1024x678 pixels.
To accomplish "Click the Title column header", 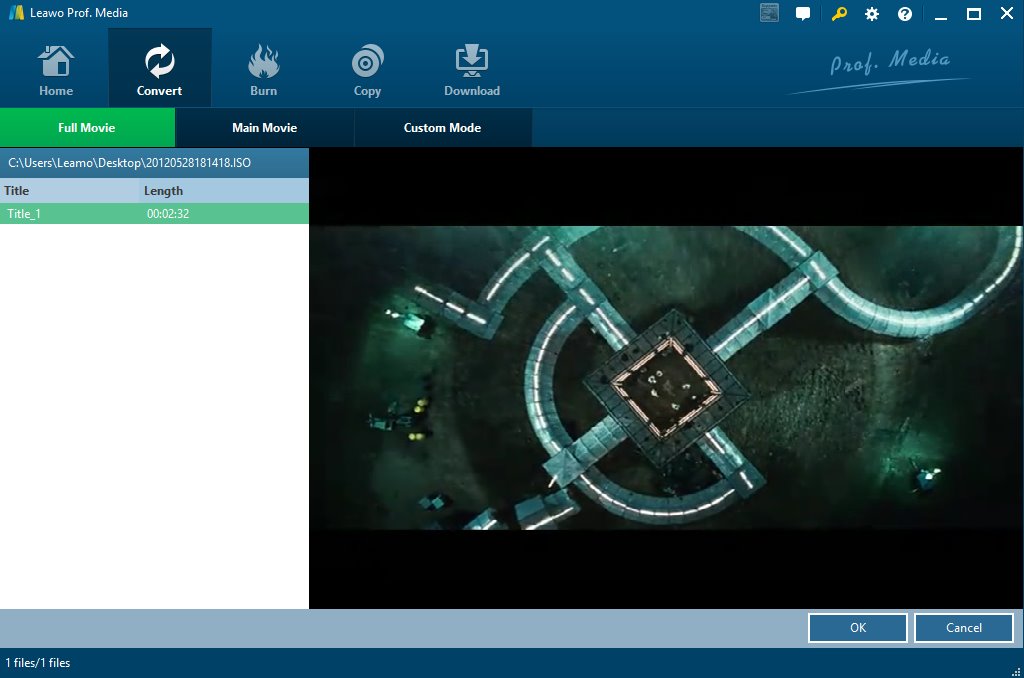I will (x=69, y=191).
